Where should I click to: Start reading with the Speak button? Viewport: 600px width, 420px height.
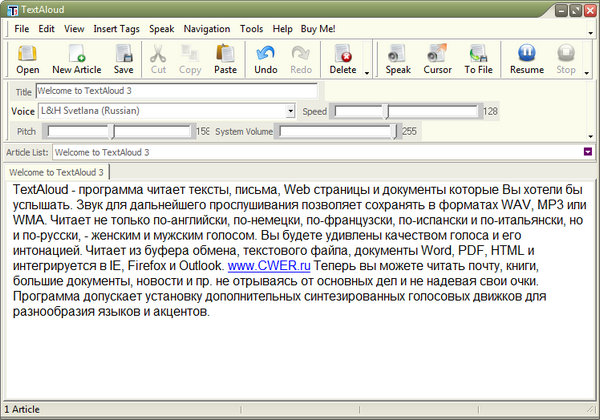[x=398, y=58]
